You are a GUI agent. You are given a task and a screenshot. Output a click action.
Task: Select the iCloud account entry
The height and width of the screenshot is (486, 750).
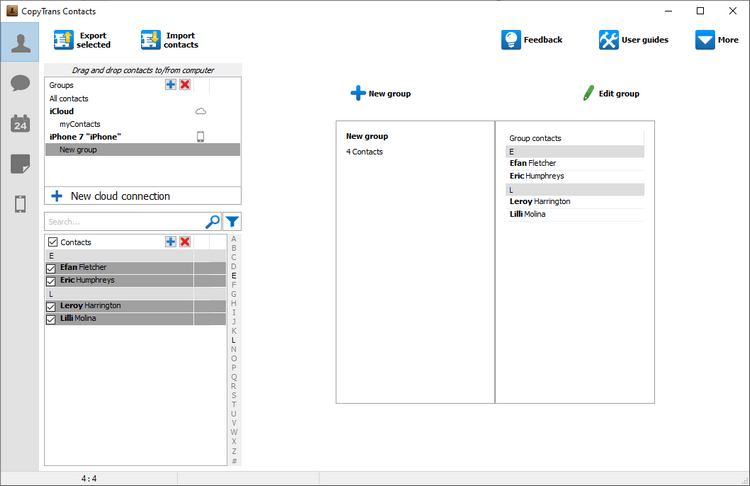tap(62, 111)
